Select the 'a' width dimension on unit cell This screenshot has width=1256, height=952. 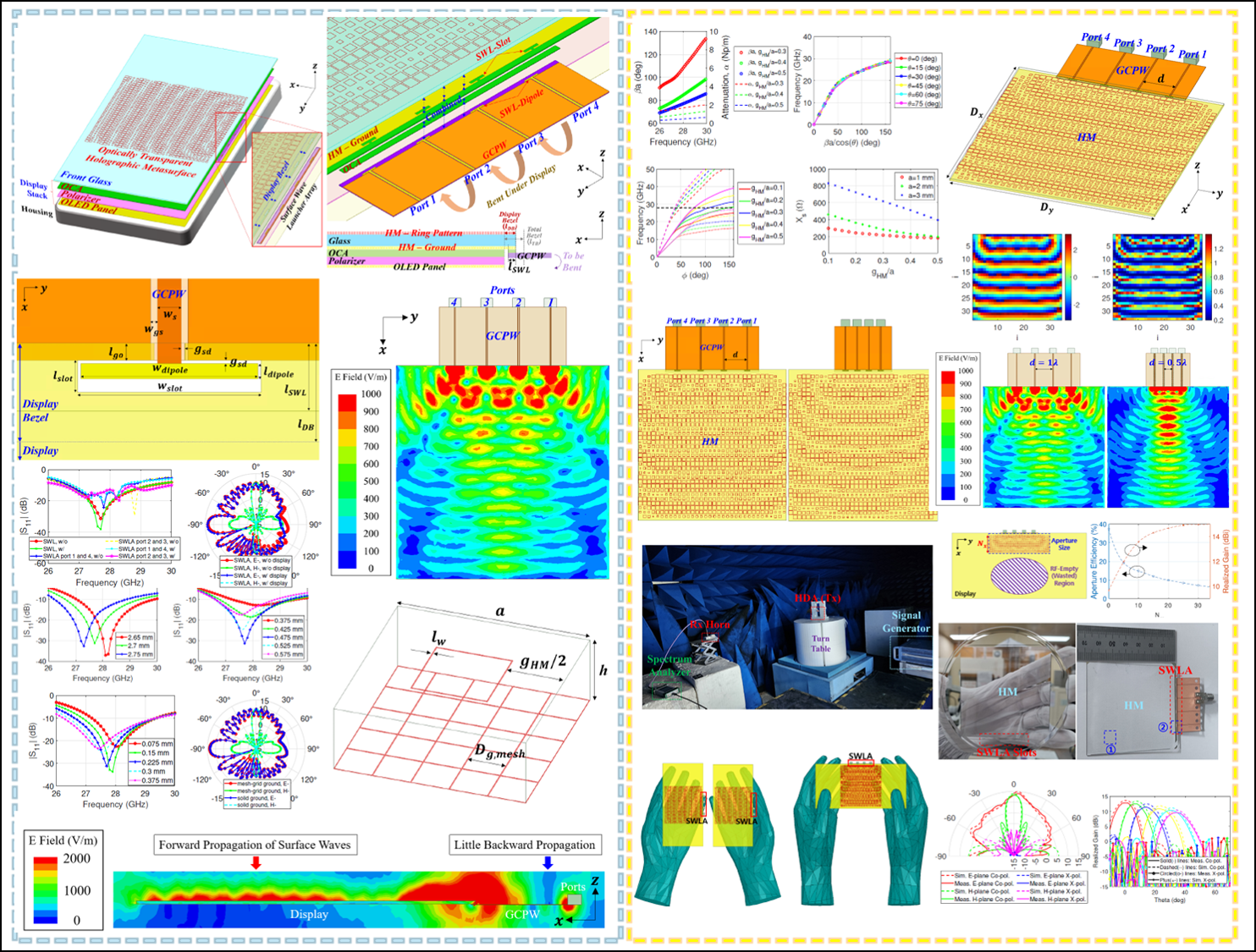click(500, 611)
